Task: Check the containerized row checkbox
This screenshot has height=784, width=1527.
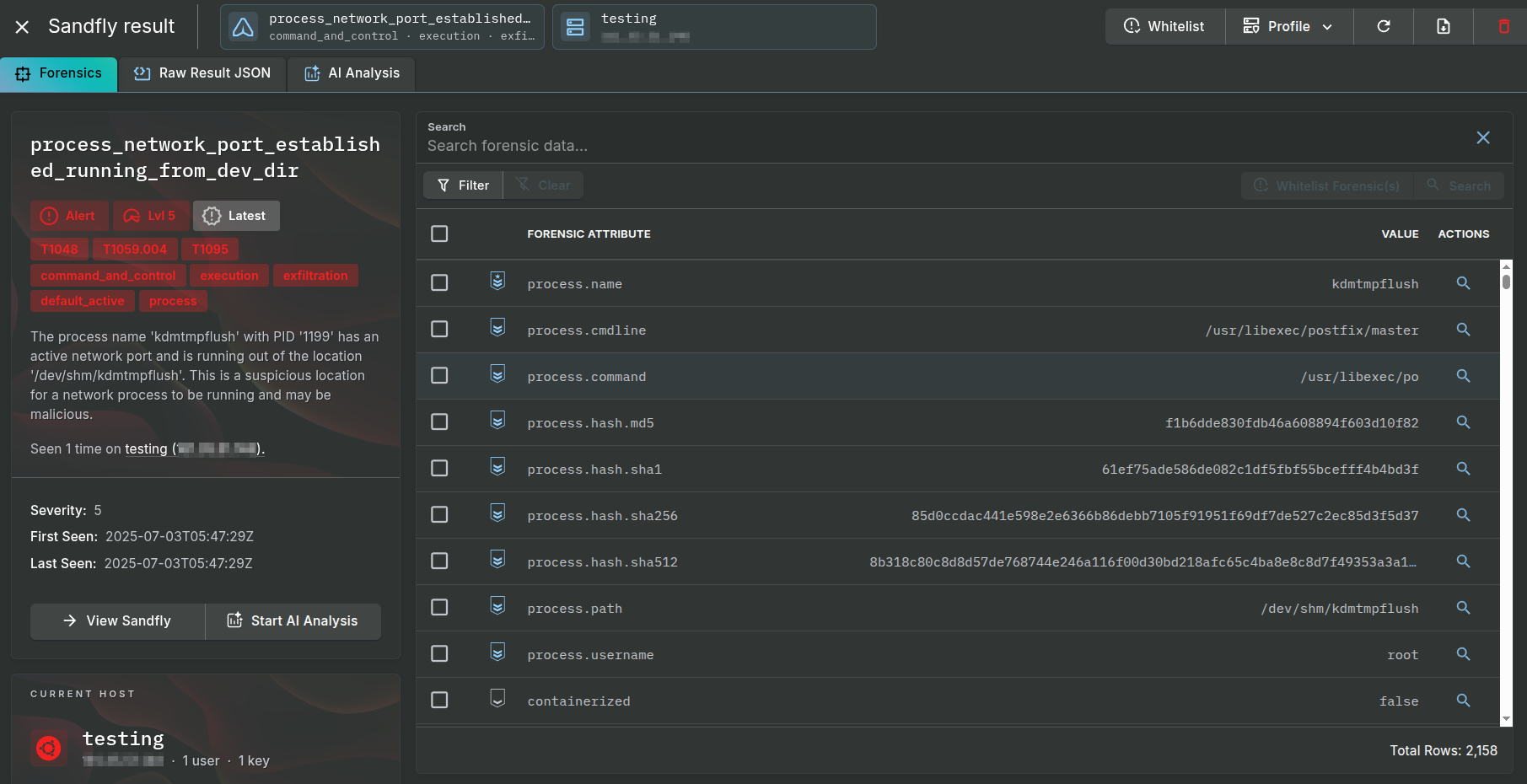Action: [439, 700]
